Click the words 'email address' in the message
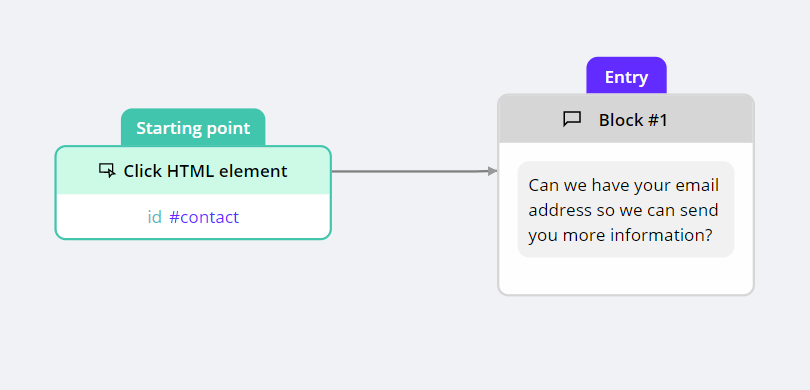This screenshot has width=810, height=390. pyautogui.click(x=624, y=198)
